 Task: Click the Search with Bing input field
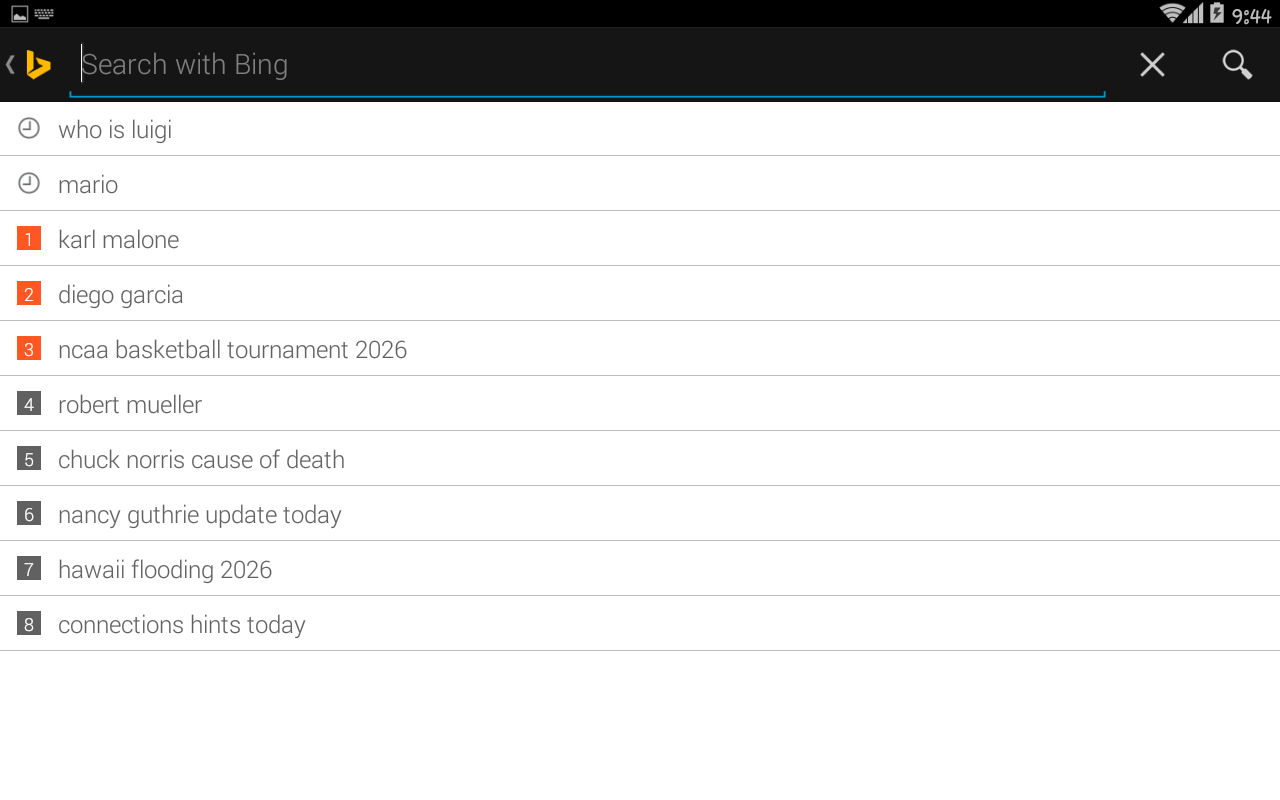(x=590, y=65)
